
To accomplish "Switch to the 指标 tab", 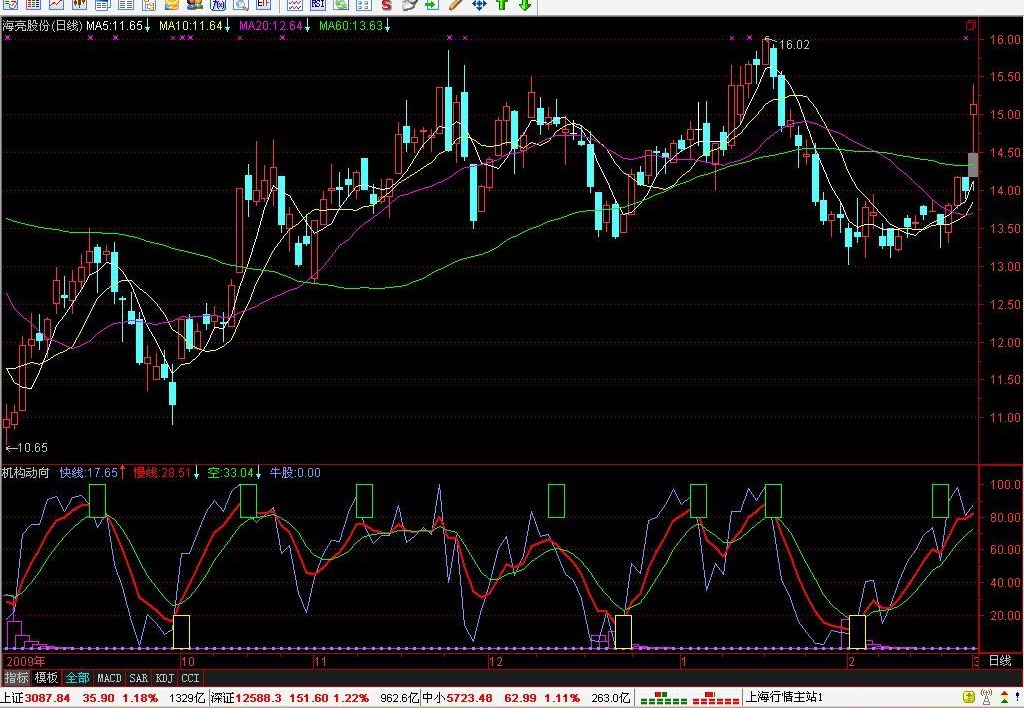I will coord(16,678).
